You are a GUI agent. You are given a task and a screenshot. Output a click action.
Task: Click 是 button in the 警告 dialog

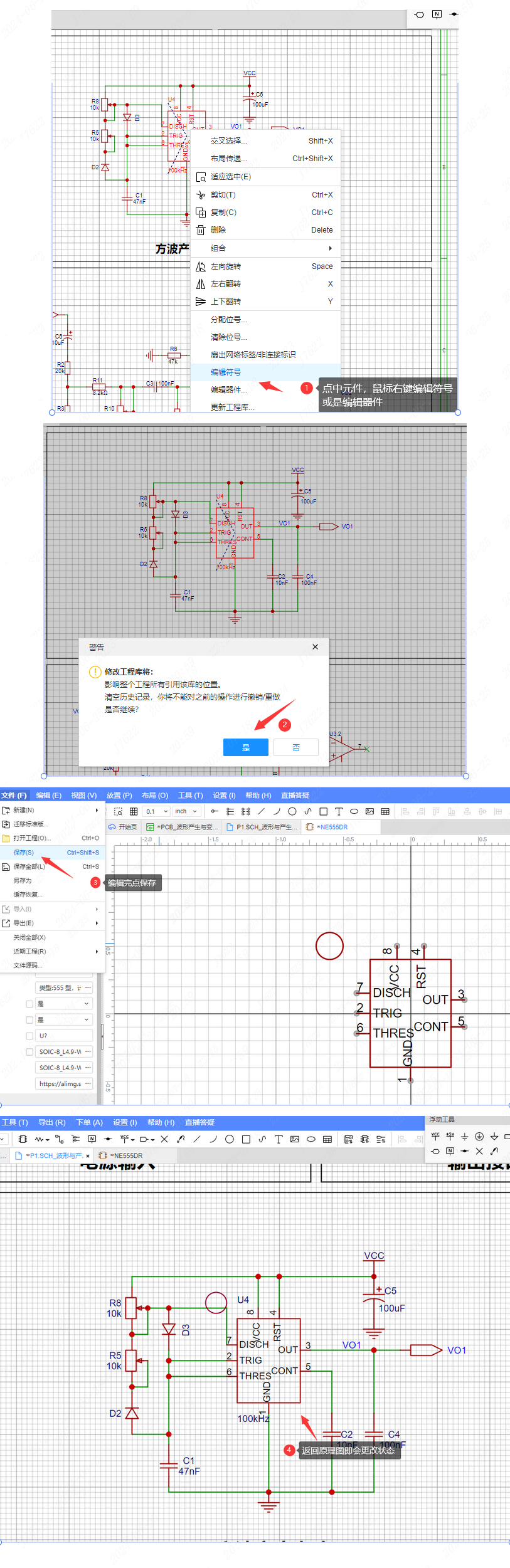(x=246, y=747)
